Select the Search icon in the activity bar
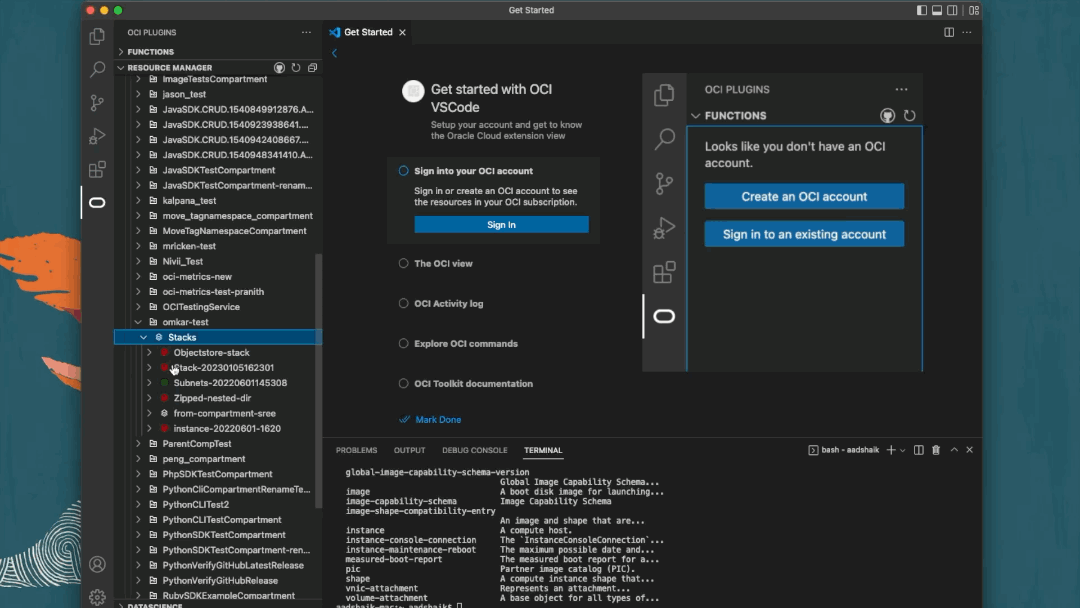 [96, 71]
